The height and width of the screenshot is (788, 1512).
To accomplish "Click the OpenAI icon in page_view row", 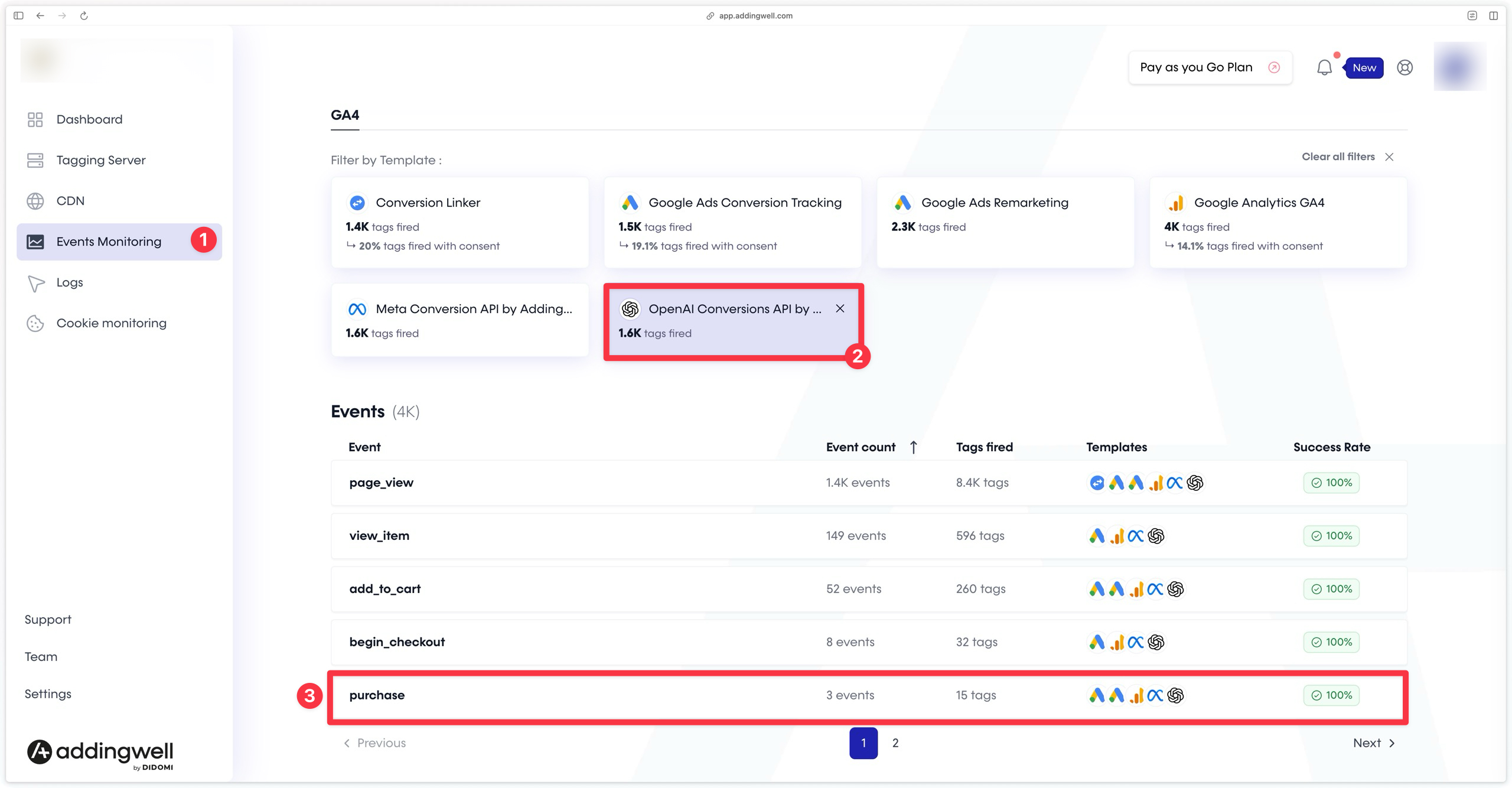I will click(1195, 483).
